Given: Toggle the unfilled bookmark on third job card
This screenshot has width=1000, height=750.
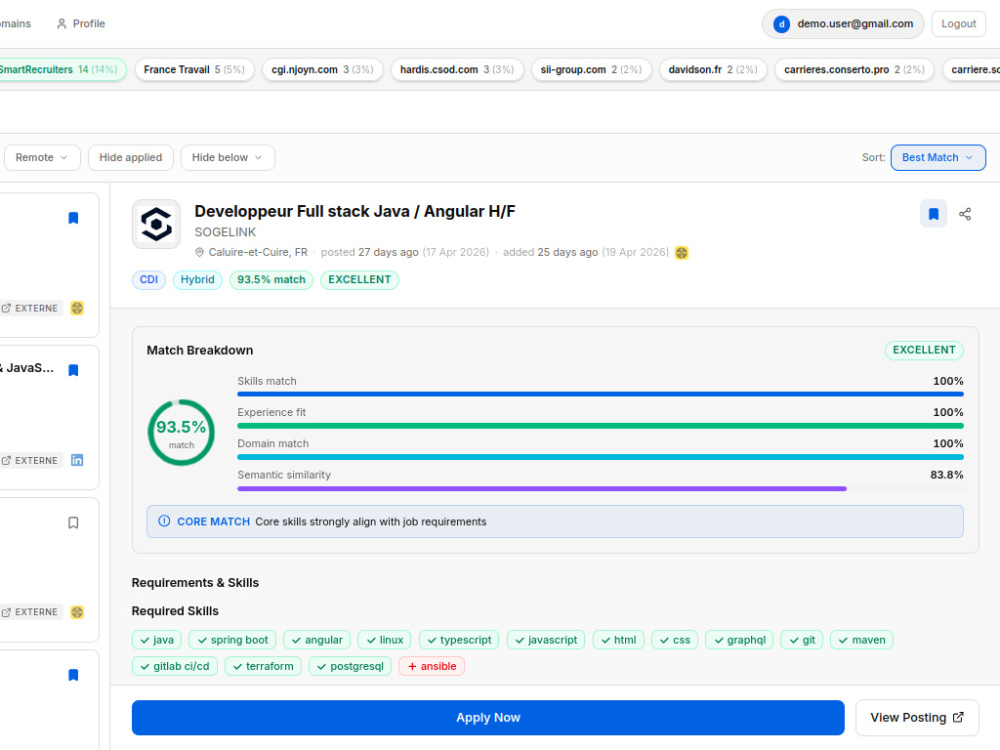Looking at the screenshot, I should (x=73, y=523).
